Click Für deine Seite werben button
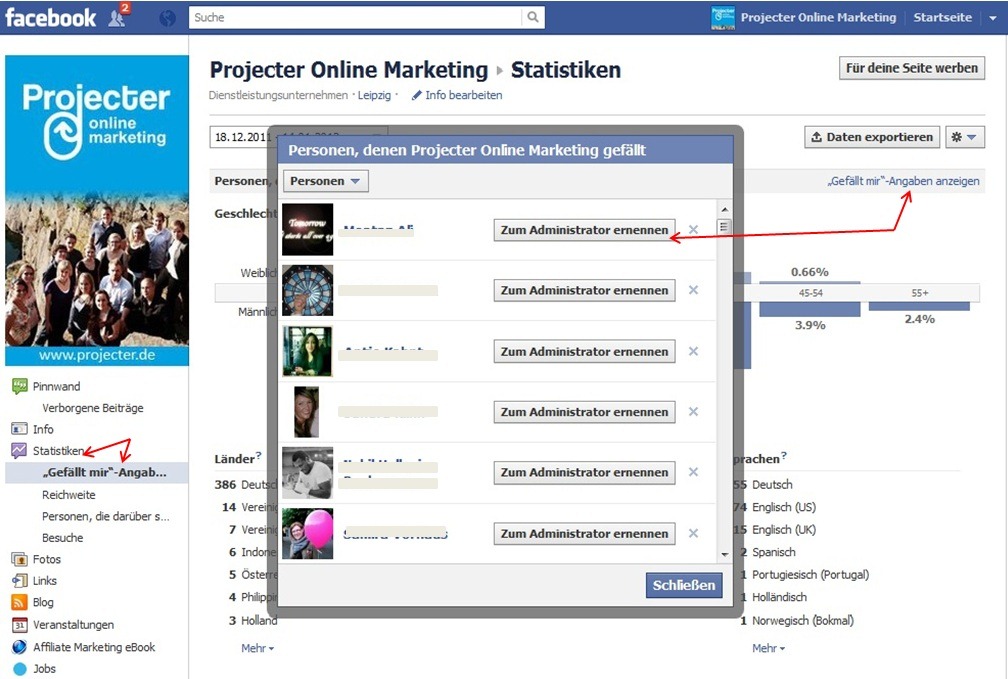Viewport: 1008px width, 679px height. coord(912,68)
